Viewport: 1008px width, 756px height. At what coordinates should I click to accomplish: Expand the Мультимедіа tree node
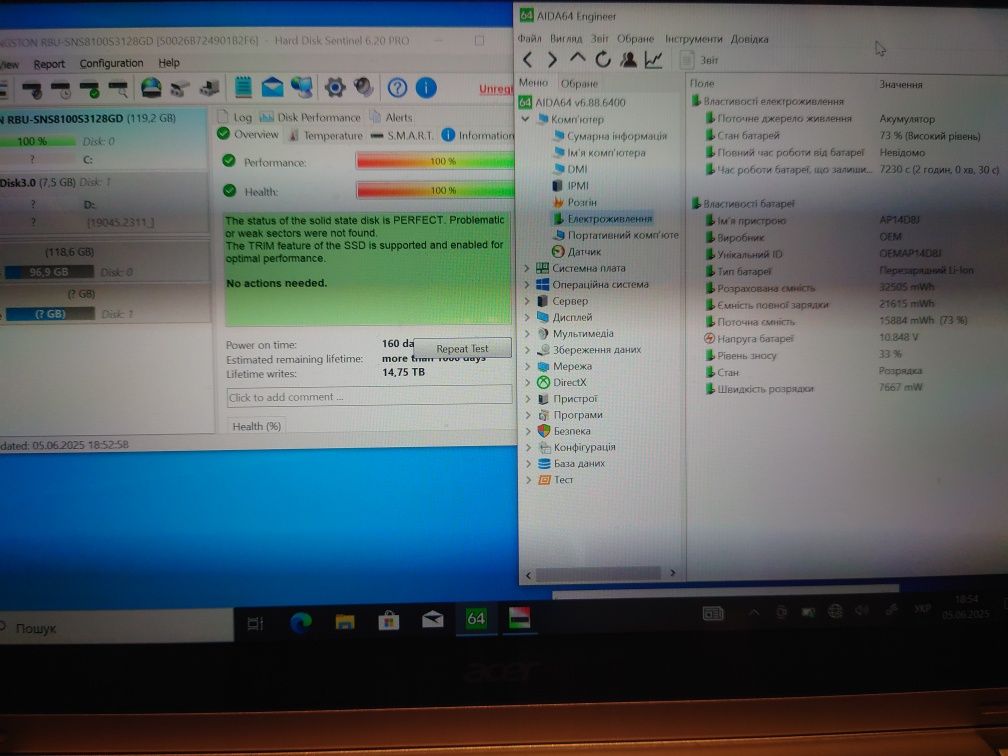point(526,334)
